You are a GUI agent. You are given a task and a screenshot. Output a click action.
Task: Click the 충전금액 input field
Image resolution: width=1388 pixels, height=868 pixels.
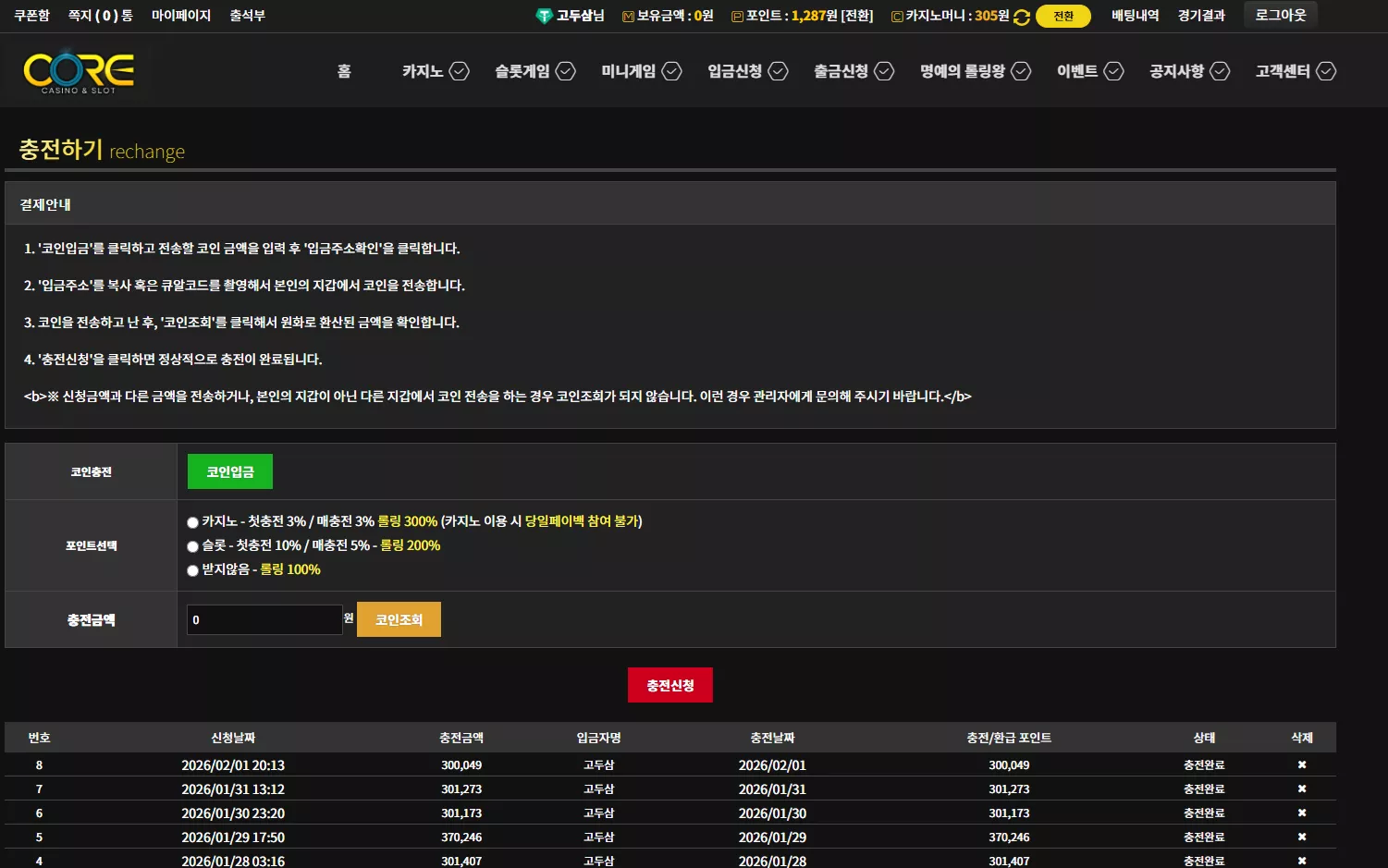[x=264, y=619]
